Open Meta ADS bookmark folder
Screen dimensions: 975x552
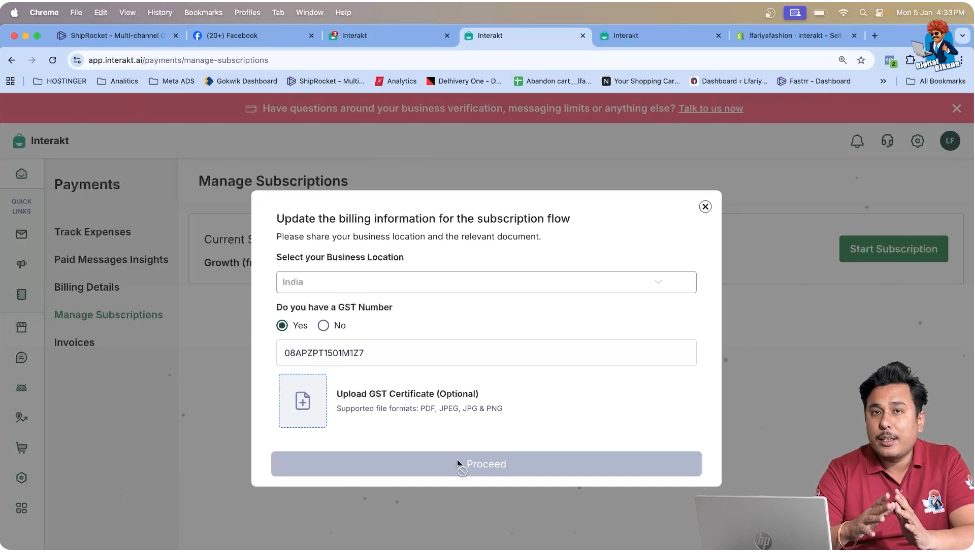click(172, 81)
